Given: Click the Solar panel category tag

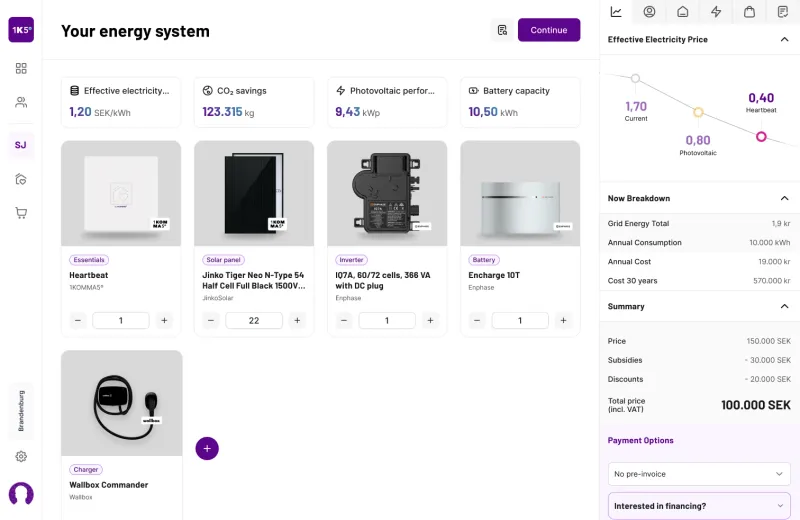Looking at the screenshot, I should coord(223,260).
